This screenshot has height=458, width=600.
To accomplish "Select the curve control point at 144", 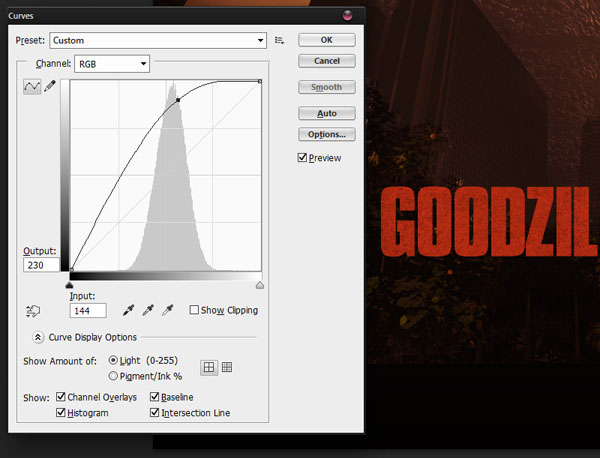I will pyautogui.click(x=178, y=100).
